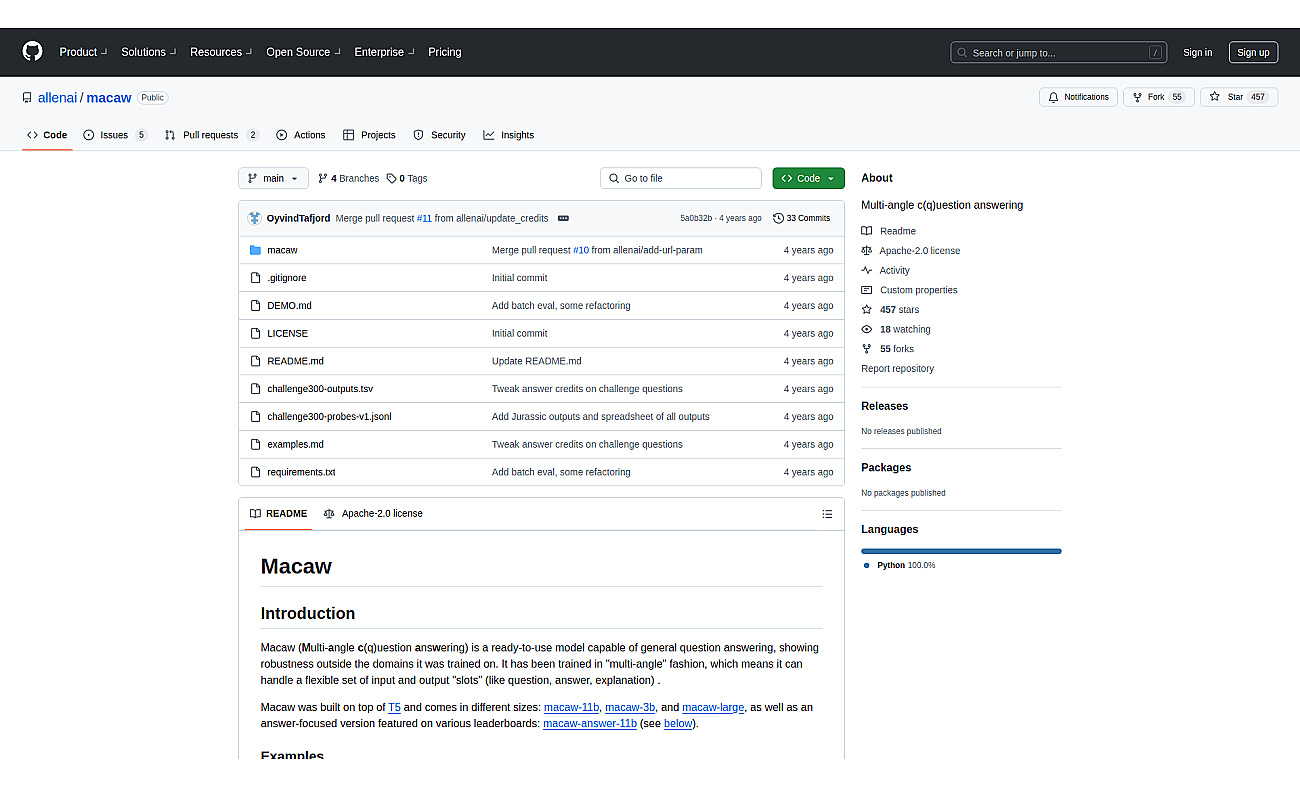
Task: Open DEMO.md file
Action: (x=289, y=306)
